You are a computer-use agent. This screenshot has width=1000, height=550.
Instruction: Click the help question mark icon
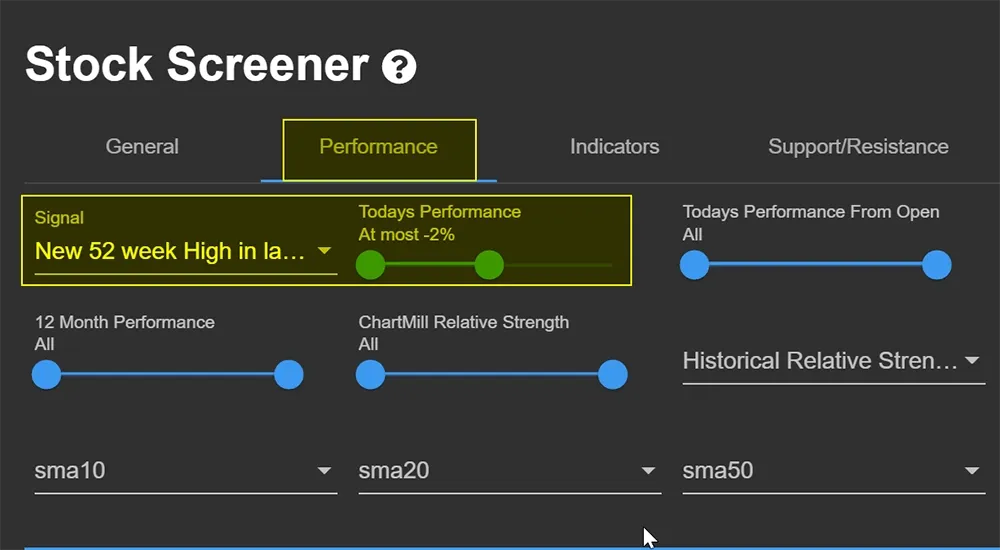click(399, 66)
